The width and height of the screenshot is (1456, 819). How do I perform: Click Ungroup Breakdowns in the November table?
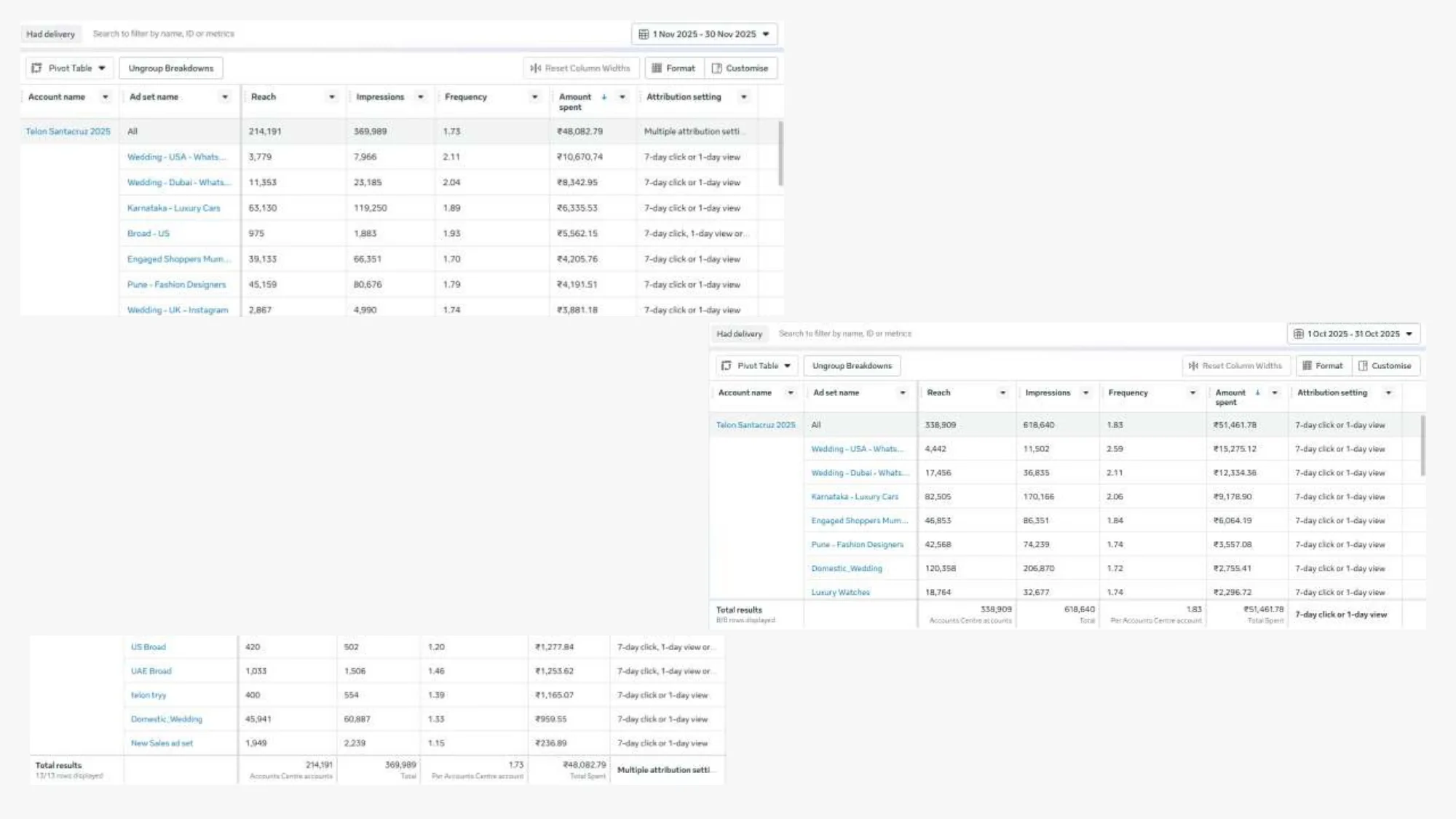[x=171, y=68]
